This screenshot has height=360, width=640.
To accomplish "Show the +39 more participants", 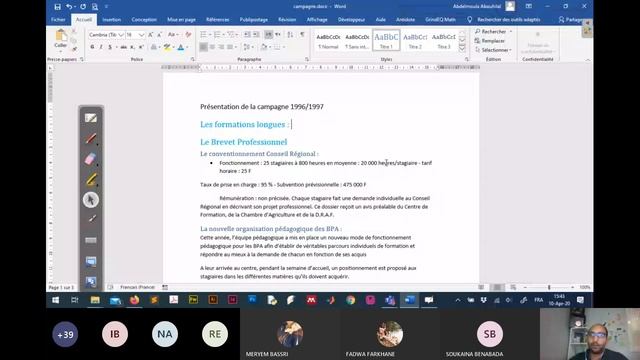I will coord(65,334).
